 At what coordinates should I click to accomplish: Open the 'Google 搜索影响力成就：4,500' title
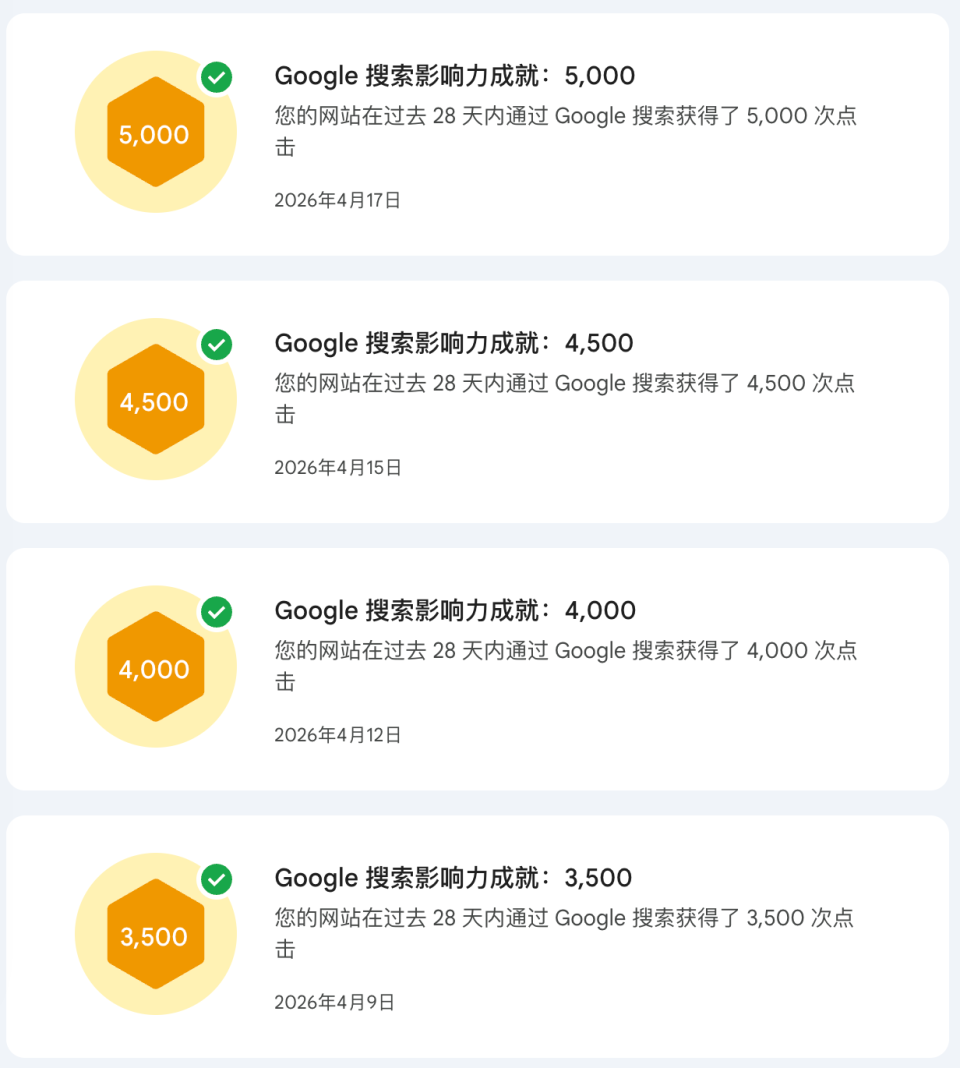(x=454, y=343)
